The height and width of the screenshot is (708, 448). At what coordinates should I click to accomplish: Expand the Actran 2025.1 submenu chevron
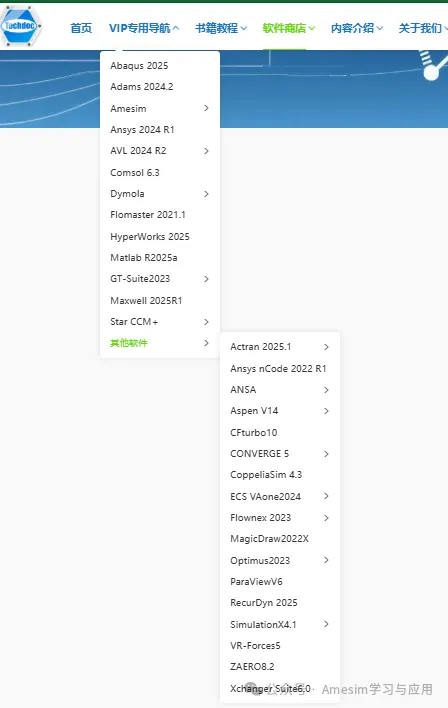327,347
